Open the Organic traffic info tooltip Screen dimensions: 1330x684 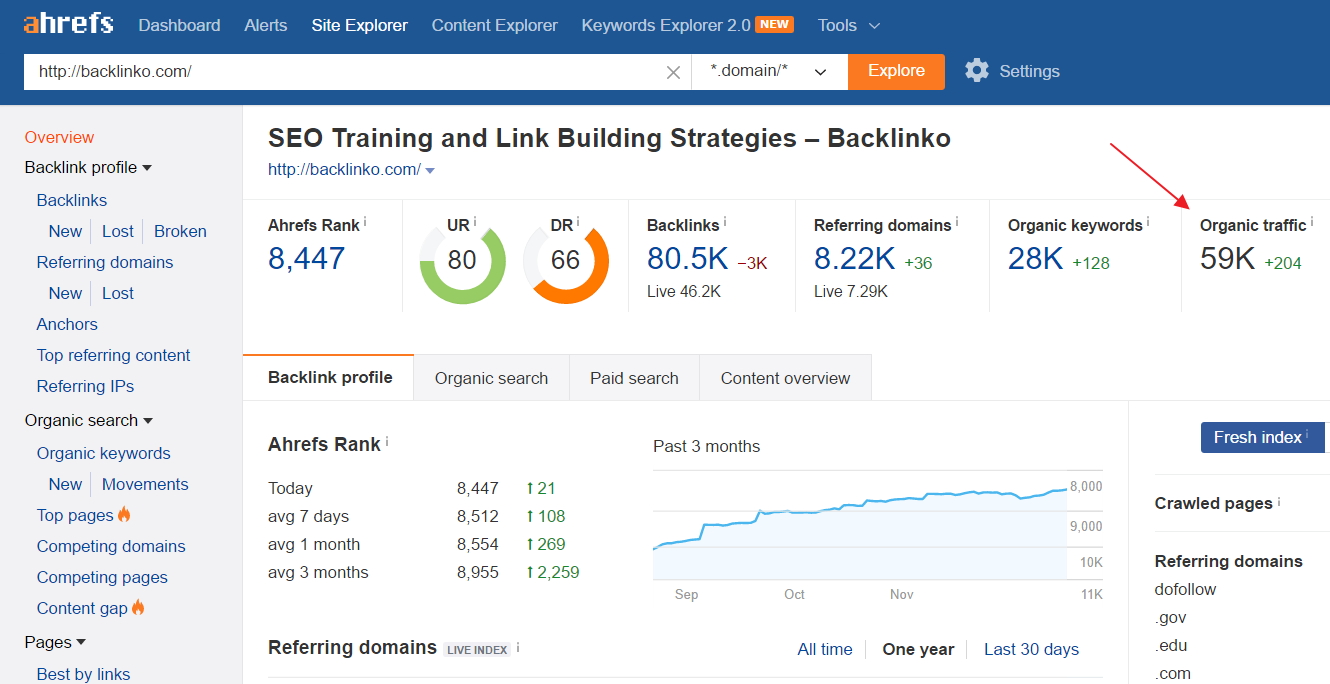click(x=1312, y=219)
